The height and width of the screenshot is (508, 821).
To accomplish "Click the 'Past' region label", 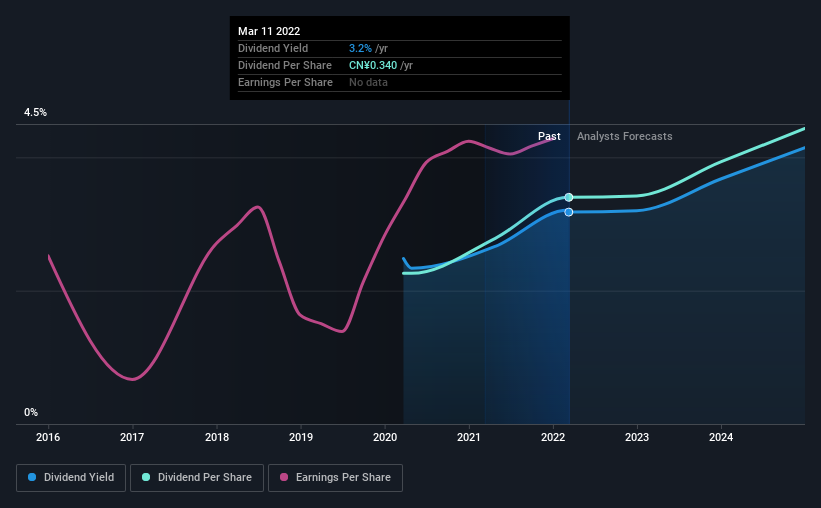I will pos(549,136).
